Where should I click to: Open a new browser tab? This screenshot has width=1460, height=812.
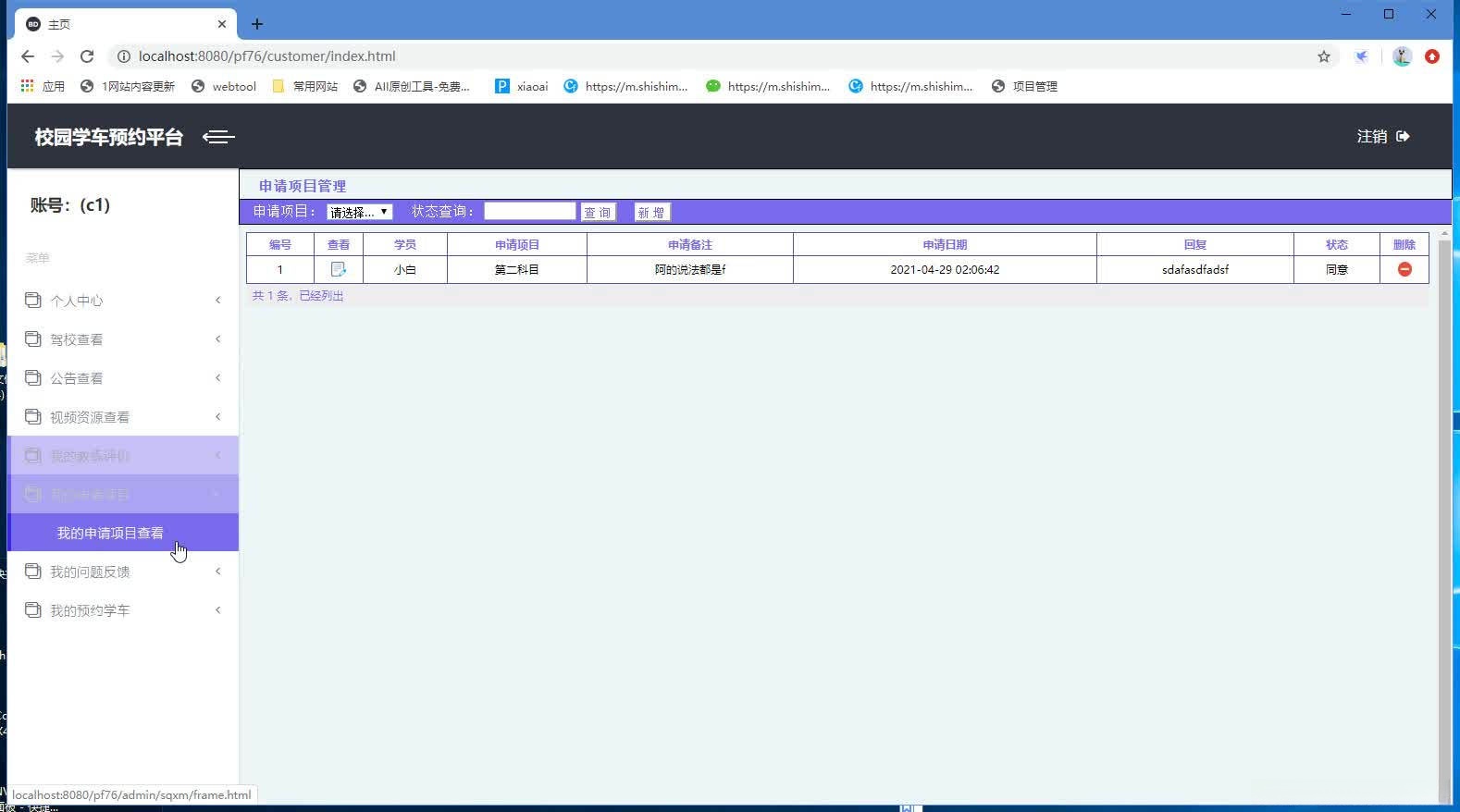[x=257, y=24]
